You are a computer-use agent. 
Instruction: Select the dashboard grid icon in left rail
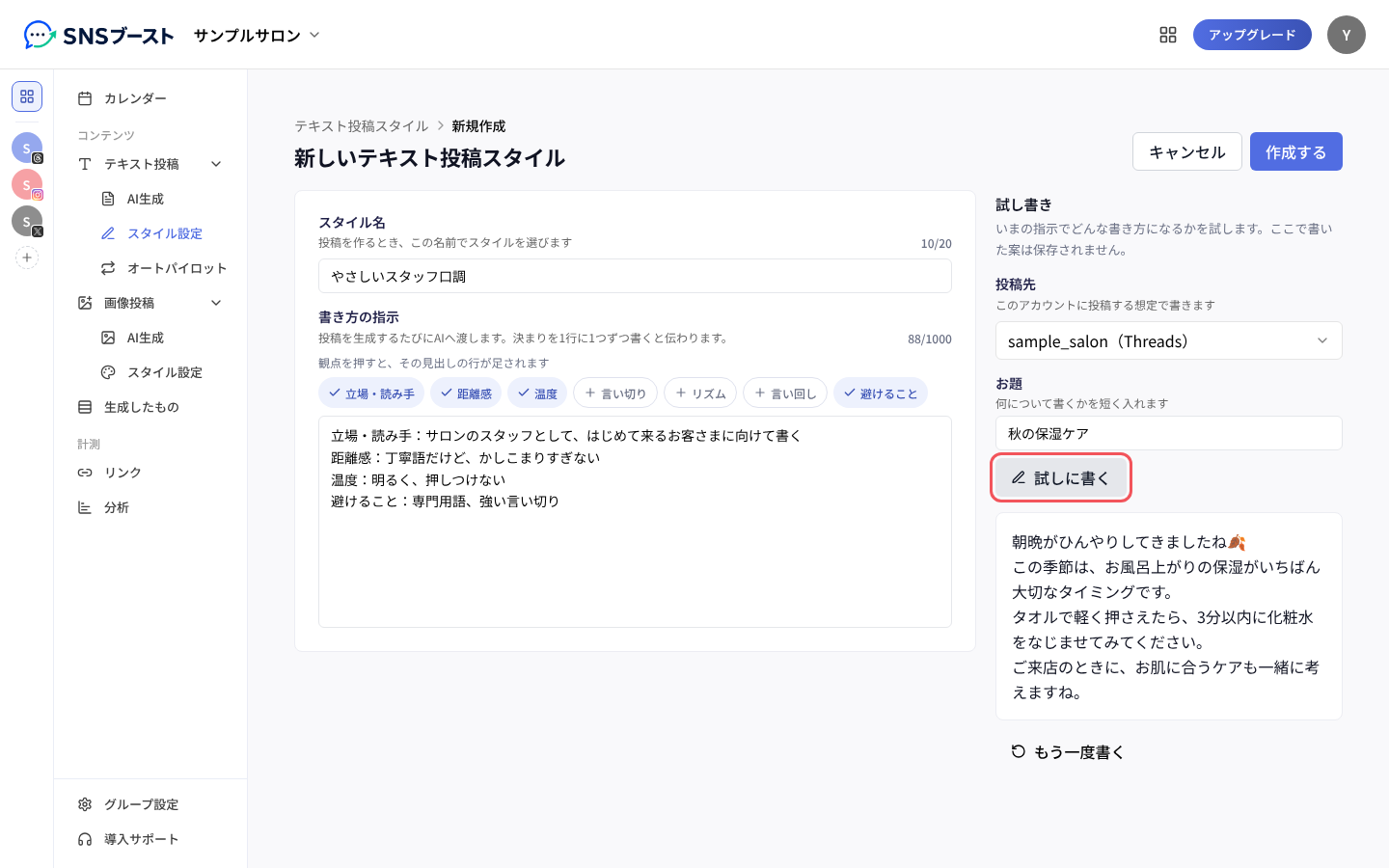[x=27, y=96]
